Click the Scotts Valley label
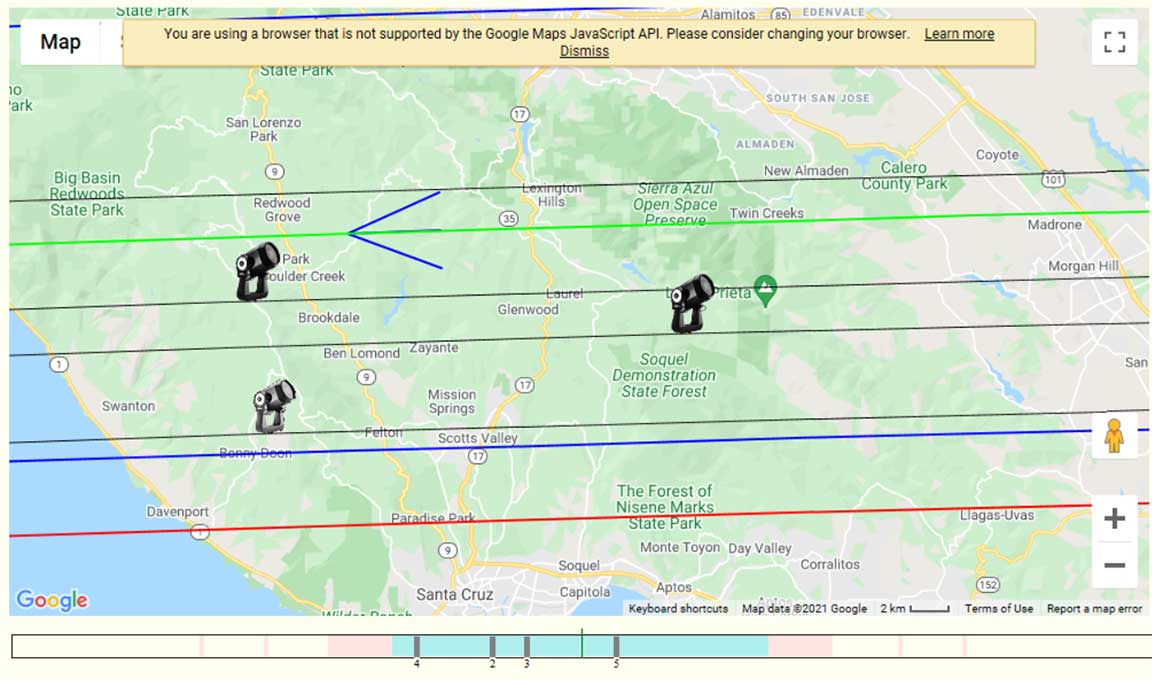Screen dimensions: 1152x680 click(478, 438)
